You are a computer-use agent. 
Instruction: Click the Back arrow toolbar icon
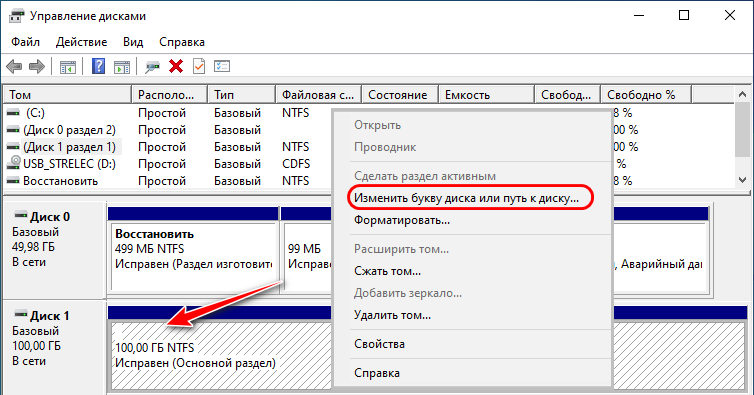(14, 66)
